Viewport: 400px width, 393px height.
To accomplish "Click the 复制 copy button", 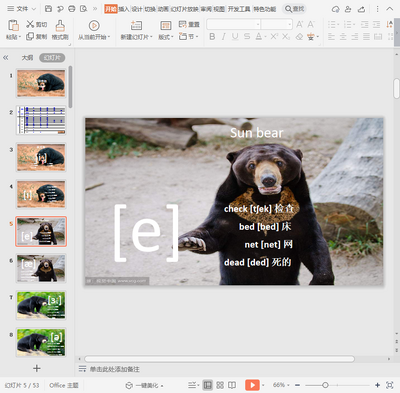I will pyautogui.click(x=37, y=36).
